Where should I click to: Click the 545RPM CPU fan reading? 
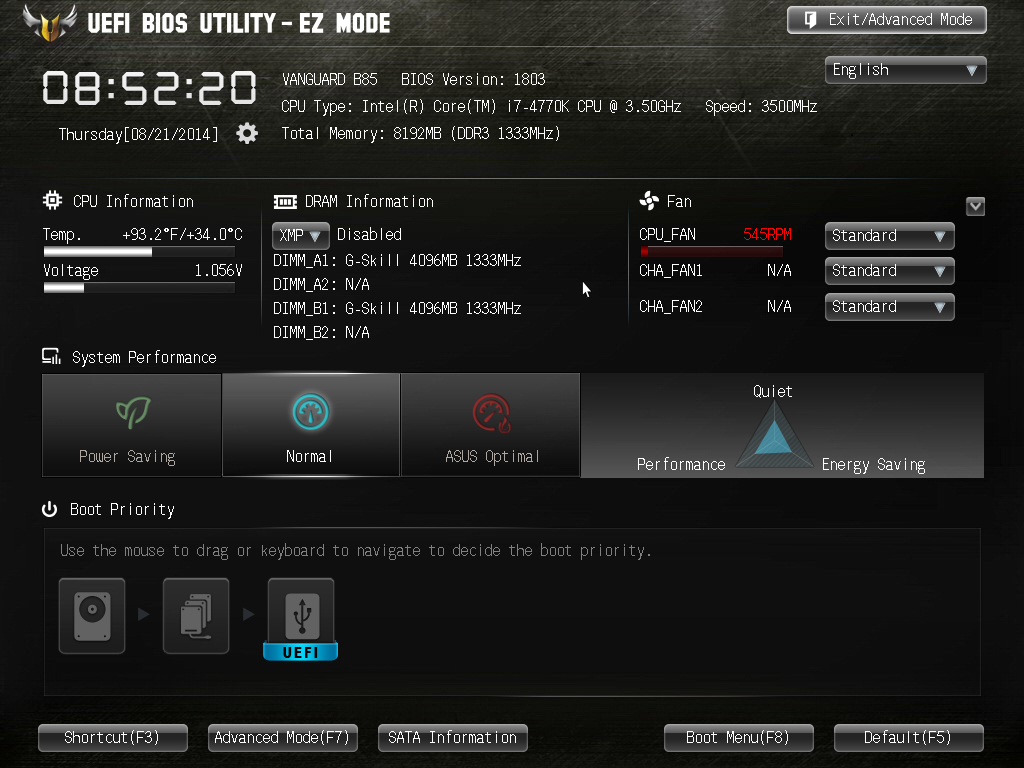(x=767, y=234)
